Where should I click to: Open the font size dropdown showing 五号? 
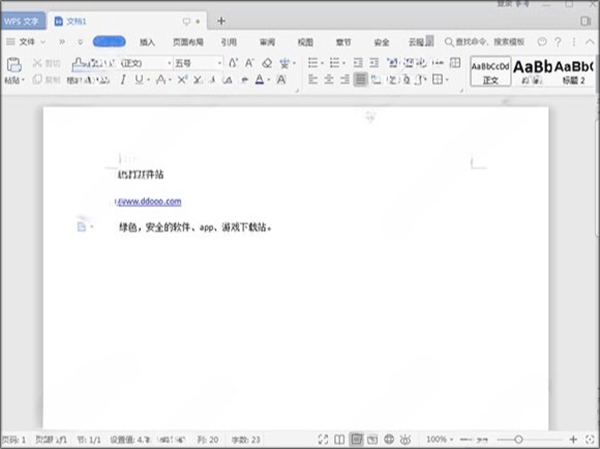click(196, 63)
